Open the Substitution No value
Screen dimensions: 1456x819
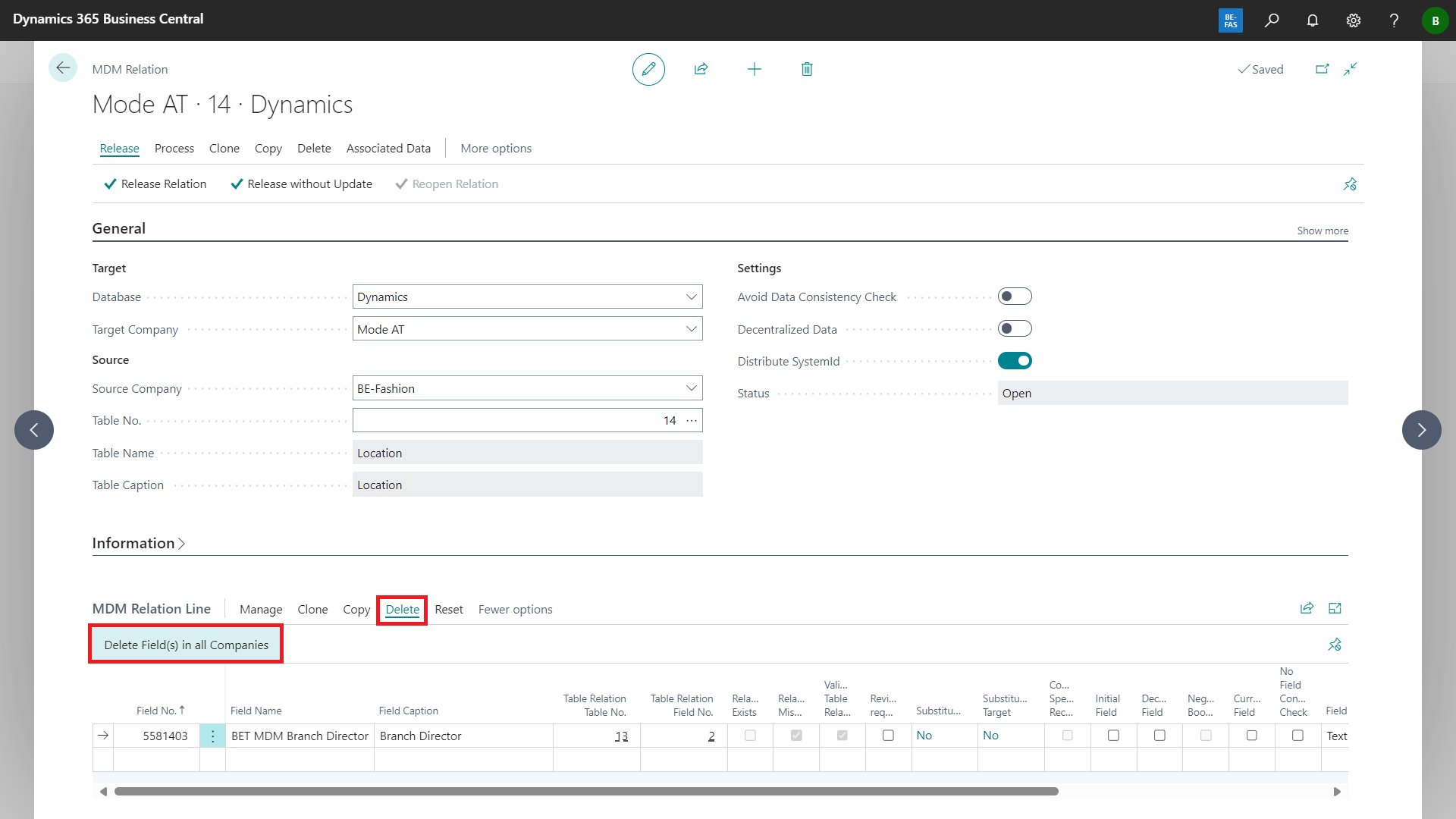[924, 735]
